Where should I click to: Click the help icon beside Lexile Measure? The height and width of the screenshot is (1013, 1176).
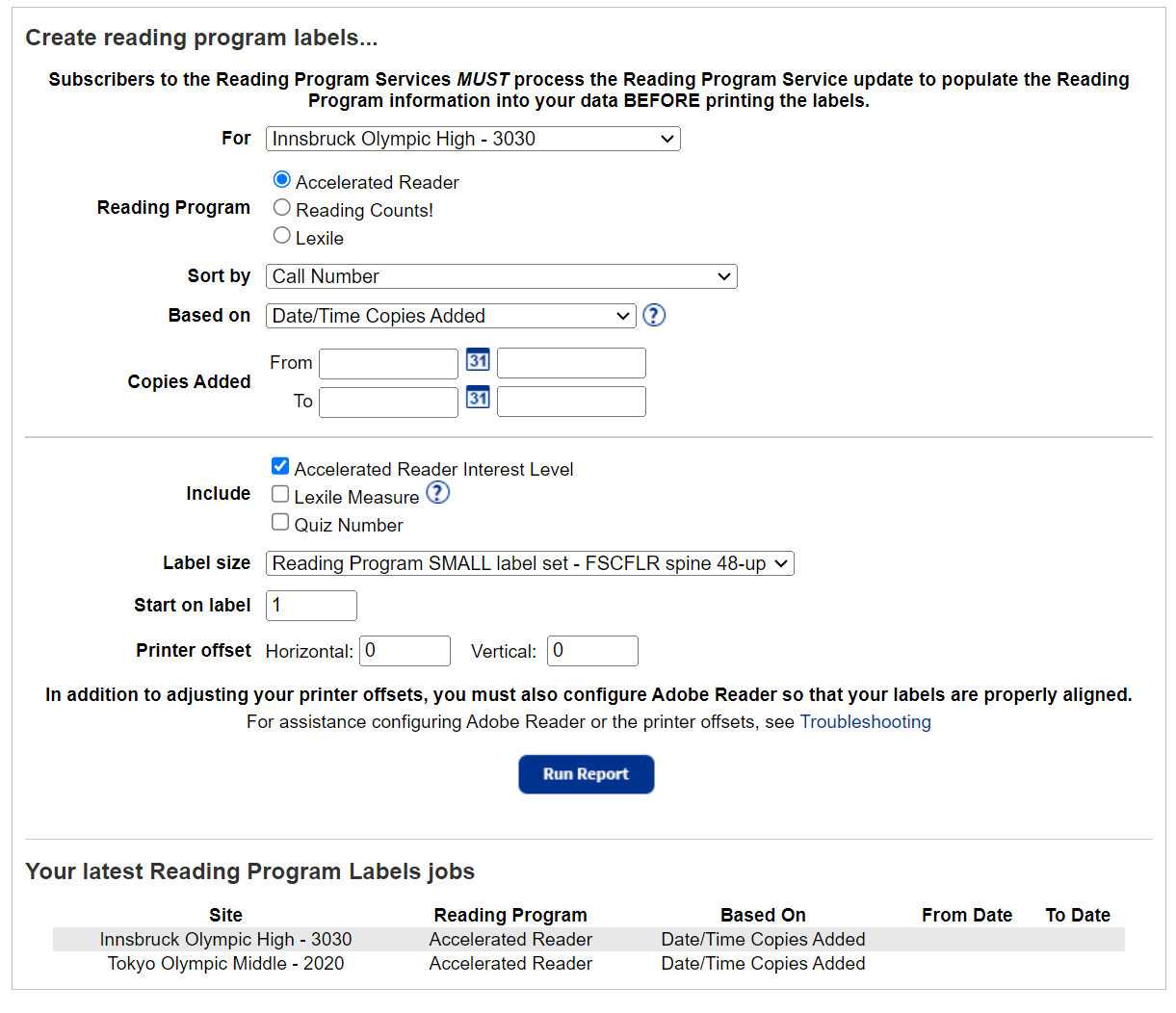(437, 492)
